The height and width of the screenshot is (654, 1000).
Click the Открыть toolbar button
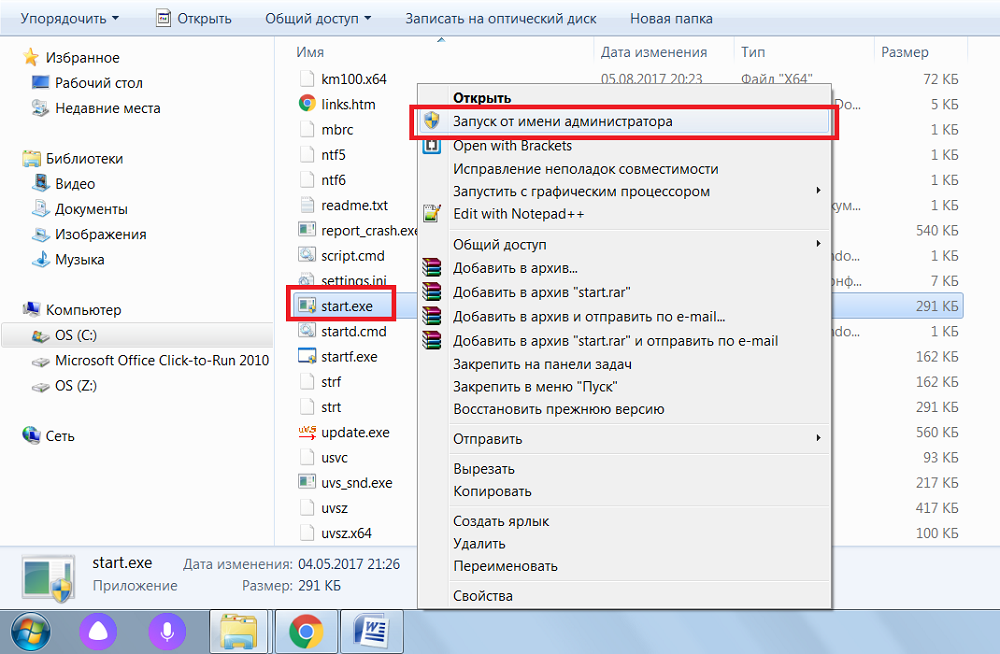pyautogui.click(x=194, y=19)
